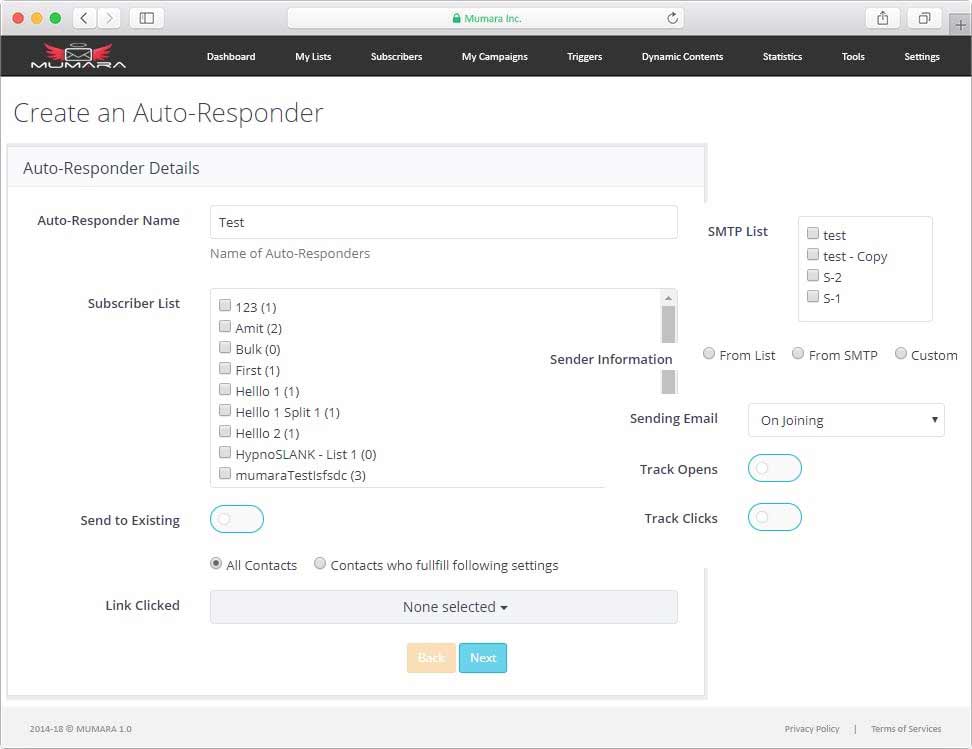Show all tabs overview icon
The width and height of the screenshot is (972, 749).
pos(924,18)
